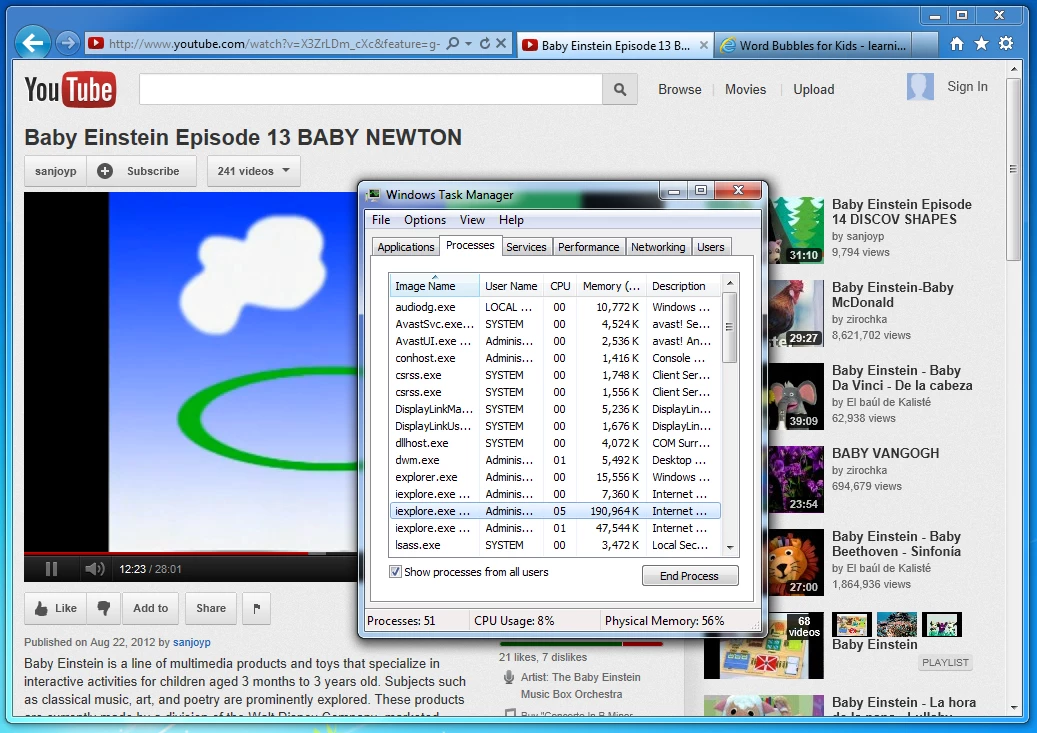Click the process list scroll-down arrow
1037x733 pixels.
coord(730,547)
